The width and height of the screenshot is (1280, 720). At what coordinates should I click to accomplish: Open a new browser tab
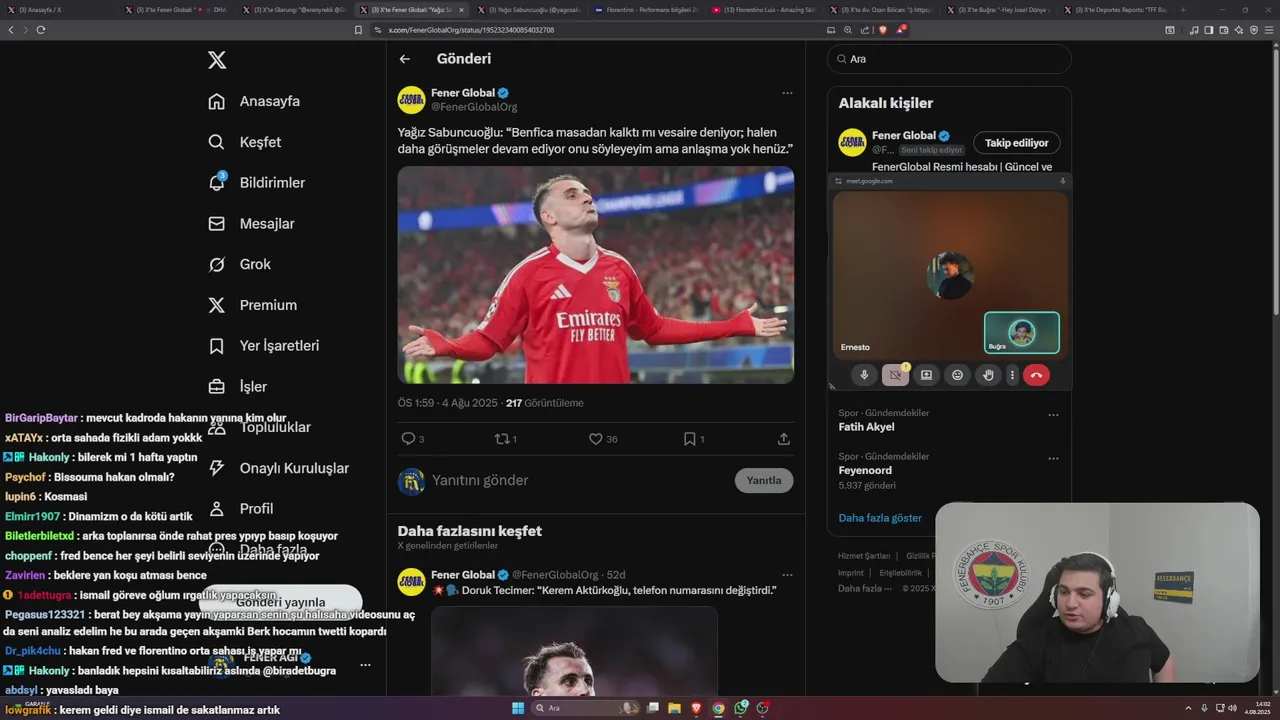pyautogui.click(x=1183, y=10)
